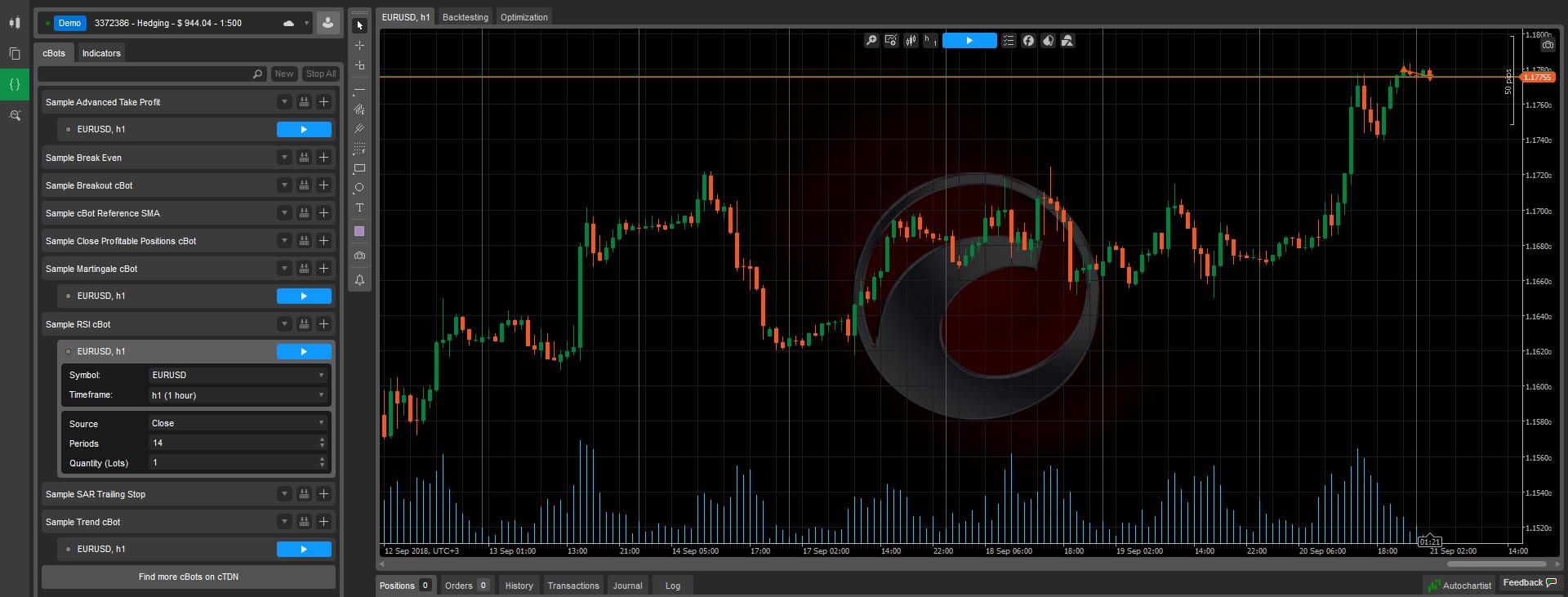Image resolution: width=1568 pixels, height=597 pixels.
Task: Open the Transactions tab
Action: point(573,586)
